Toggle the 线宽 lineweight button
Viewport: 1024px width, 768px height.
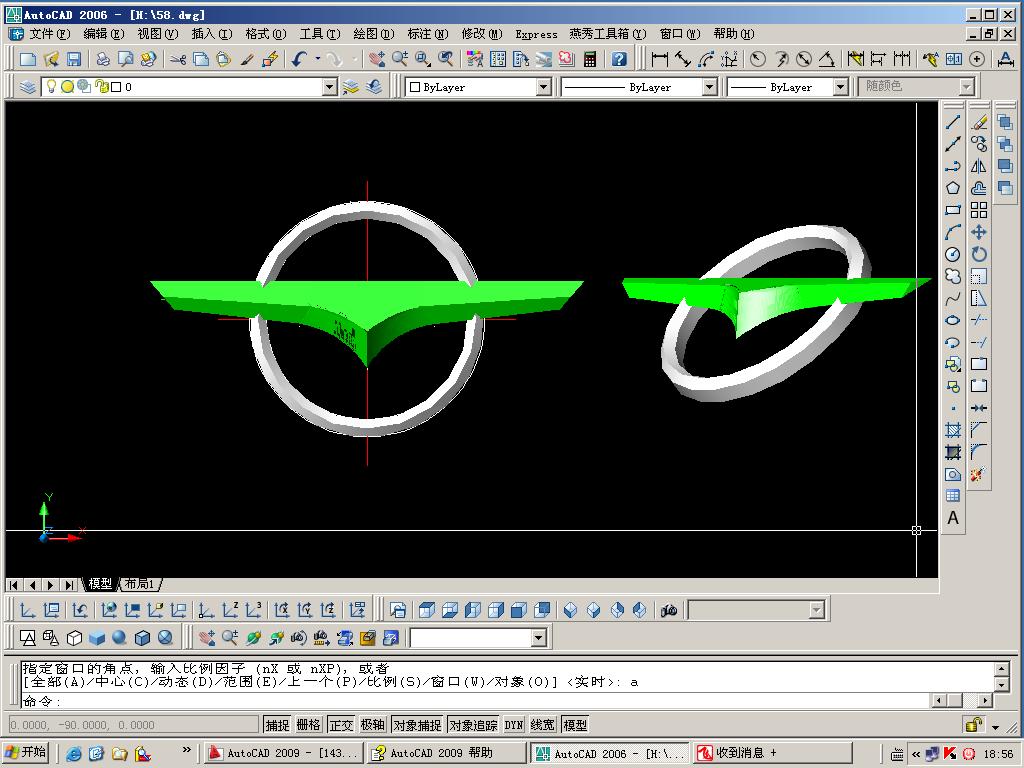point(542,725)
